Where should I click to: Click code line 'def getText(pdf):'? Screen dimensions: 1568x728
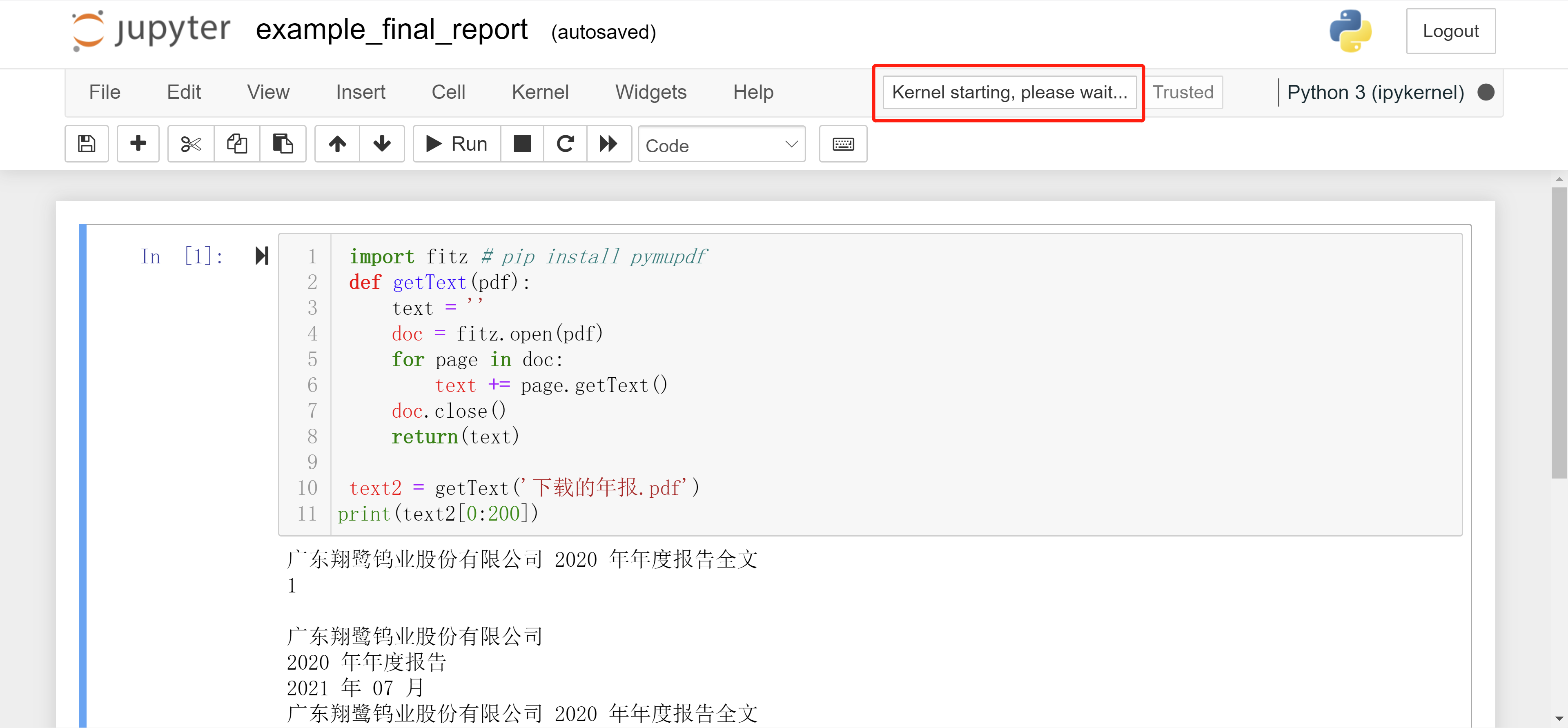click(x=439, y=283)
